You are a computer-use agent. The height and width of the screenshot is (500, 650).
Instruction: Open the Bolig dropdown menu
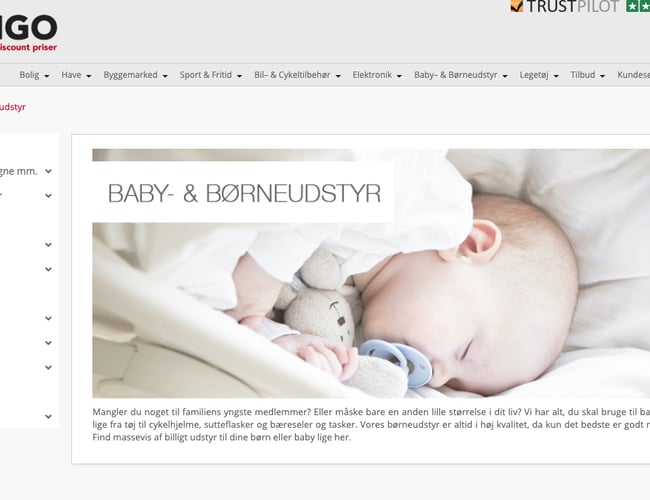(34, 75)
